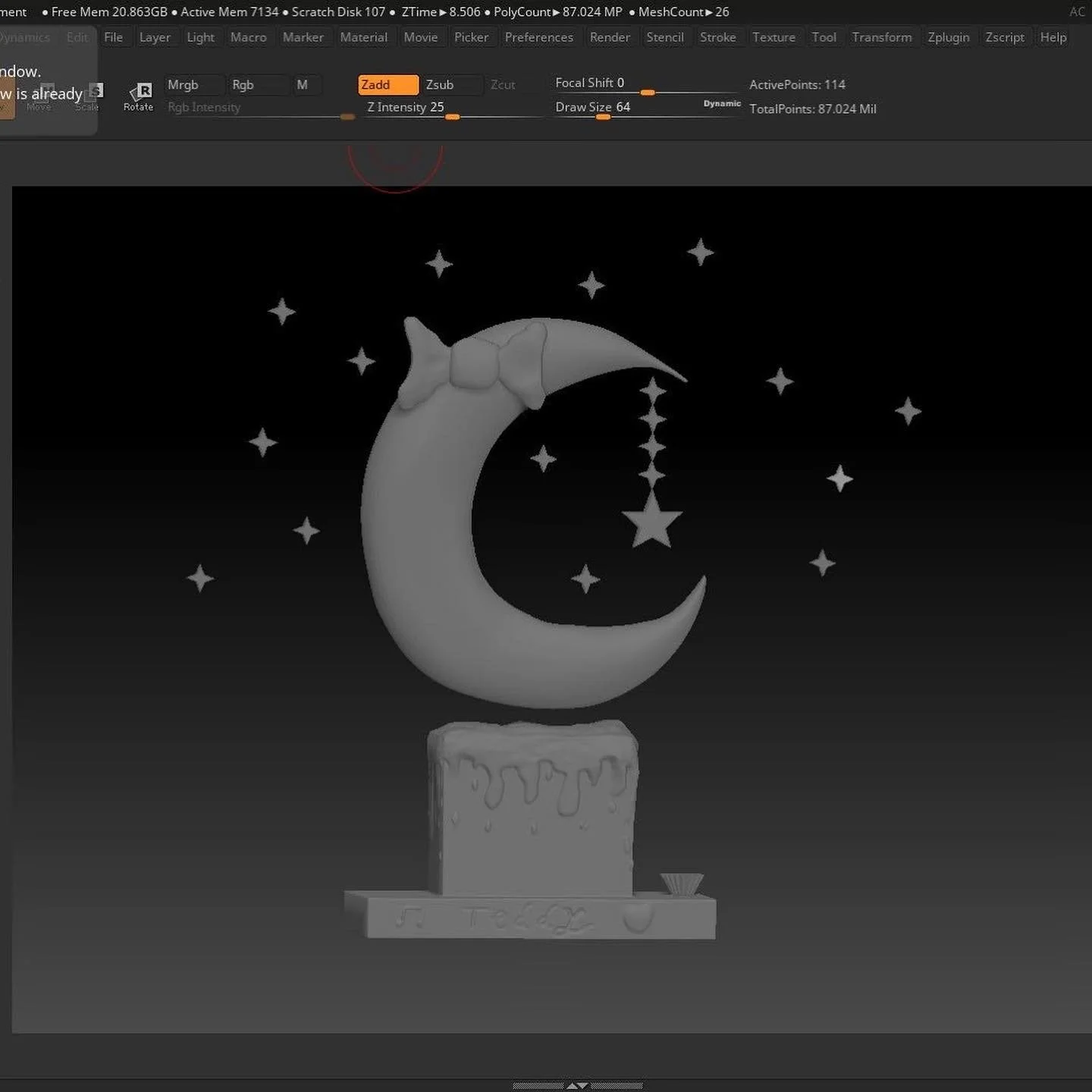1092x1092 pixels.
Task: Click the bow on top of moon
Action: (475, 362)
